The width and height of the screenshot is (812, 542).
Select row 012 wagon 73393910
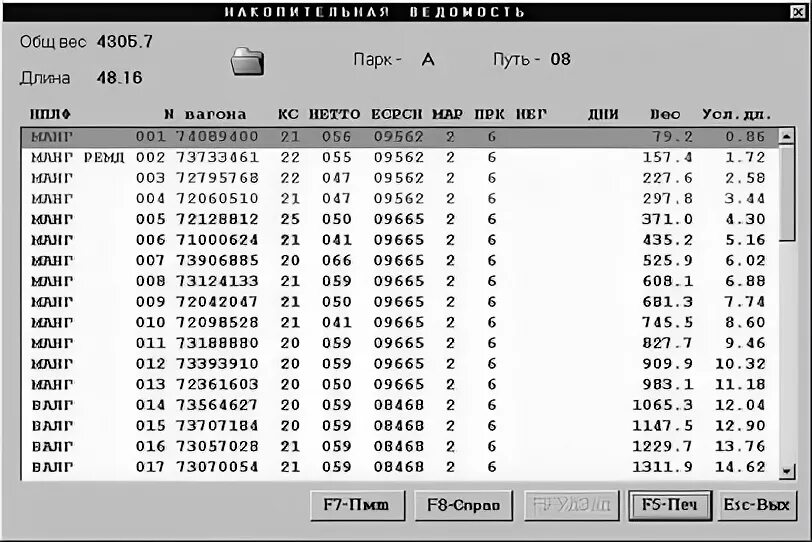click(x=400, y=364)
